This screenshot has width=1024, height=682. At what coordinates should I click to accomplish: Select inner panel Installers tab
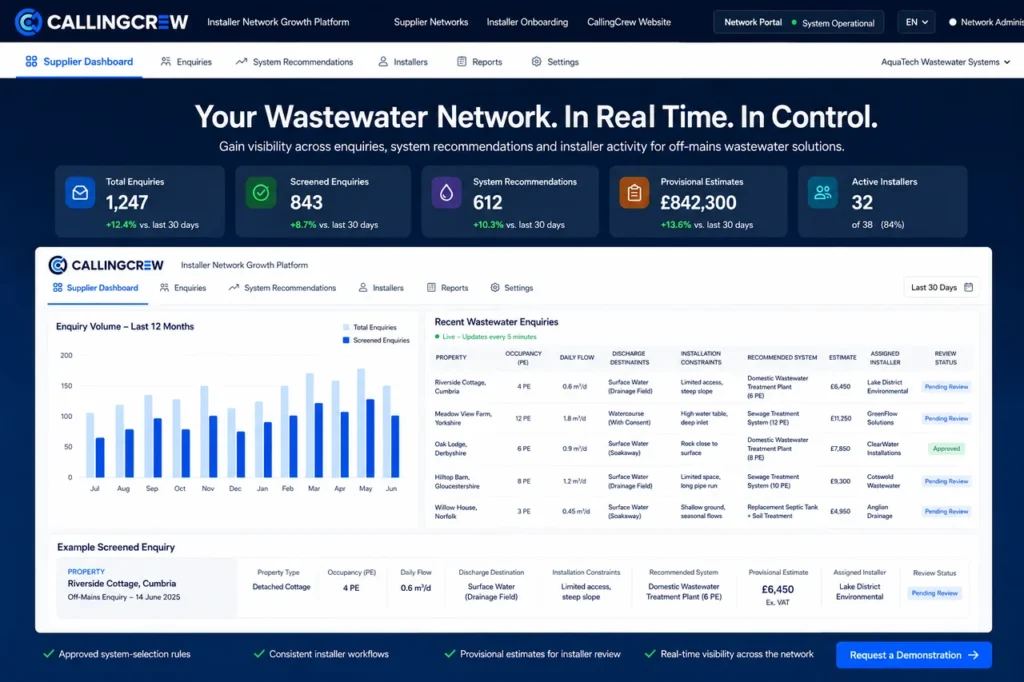(x=381, y=288)
